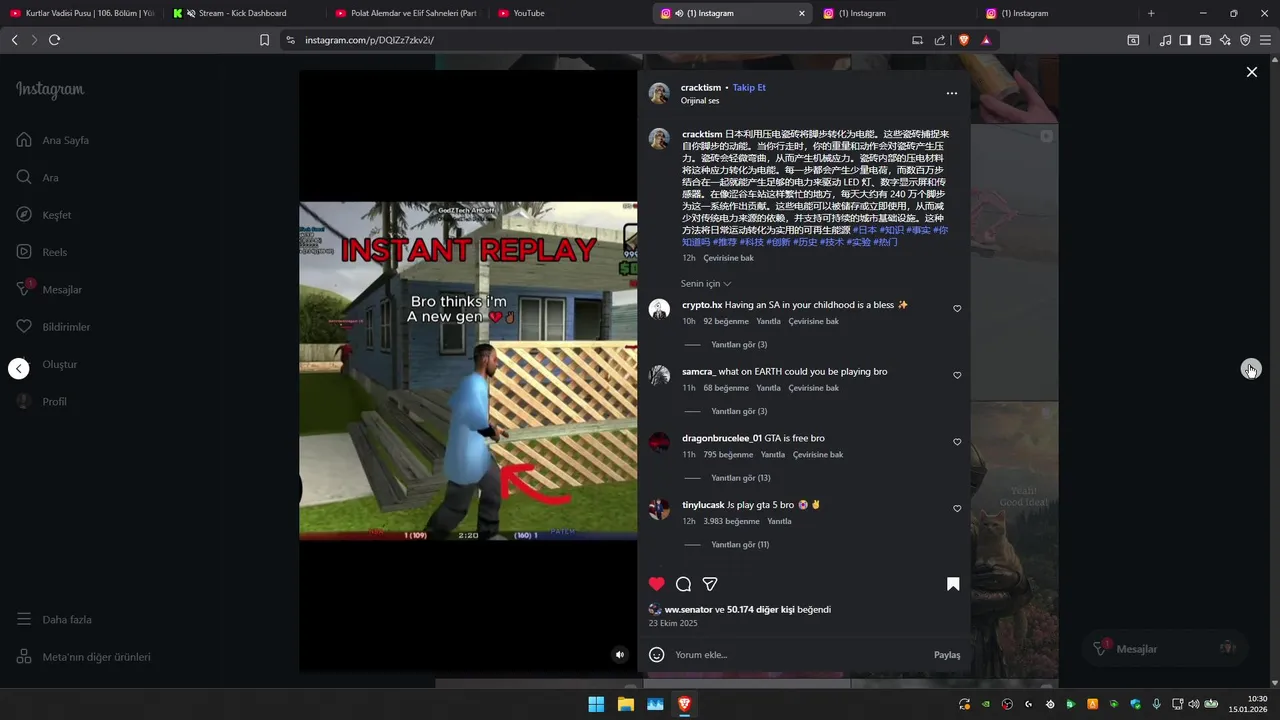Screen dimensions: 1280x720
Task: Open Brave Wallet icon in toolbar
Action: click(1205, 40)
